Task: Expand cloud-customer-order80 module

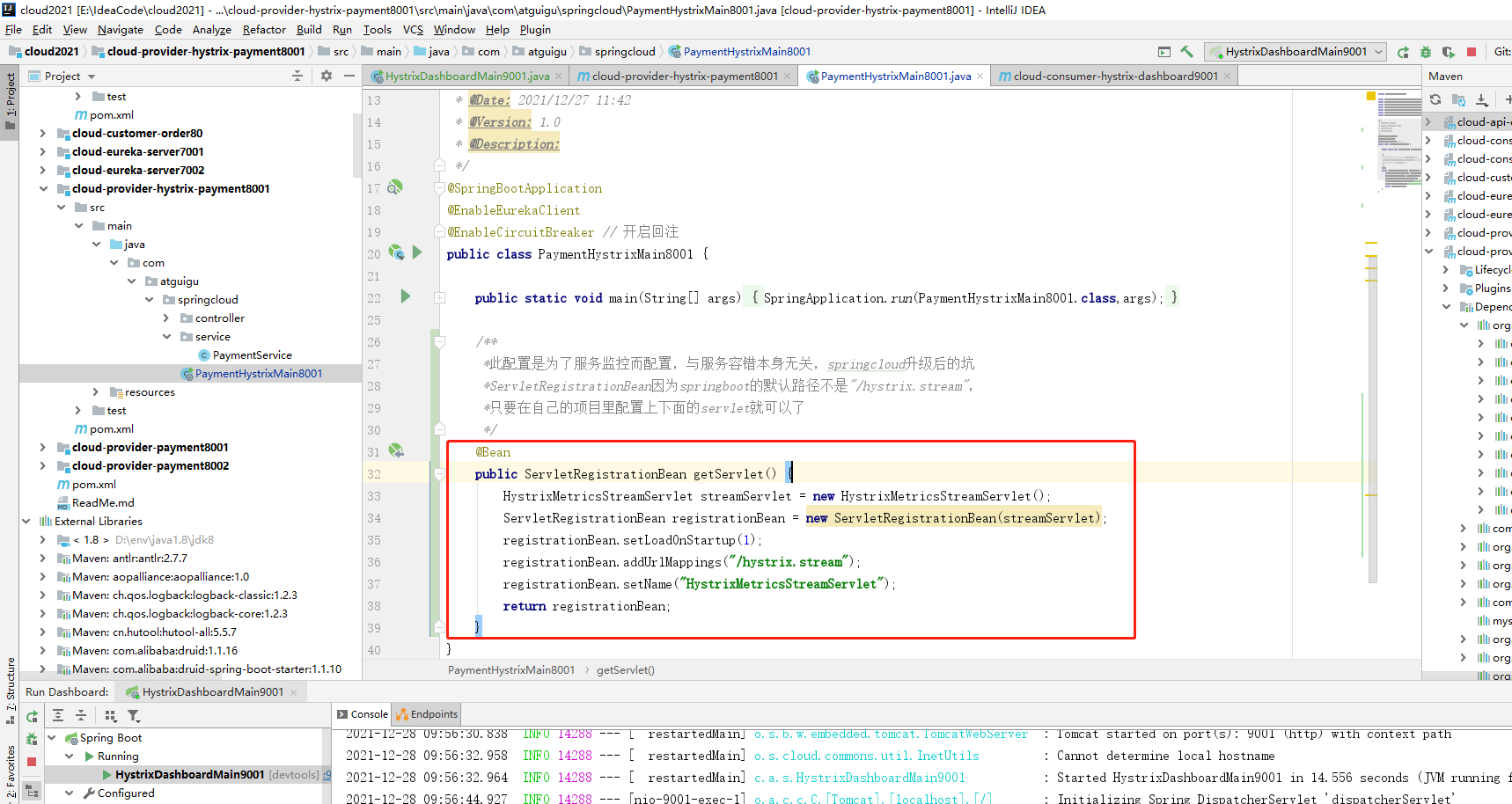Action: click(x=42, y=133)
